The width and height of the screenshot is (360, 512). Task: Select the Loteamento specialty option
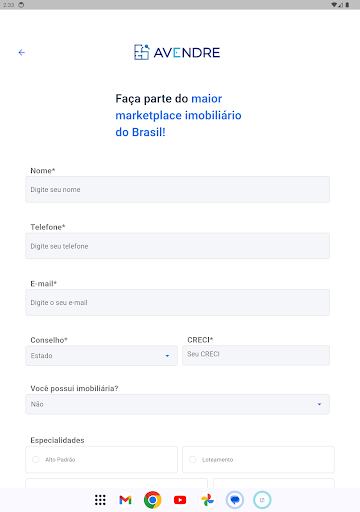pyautogui.click(x=258, y=459)
